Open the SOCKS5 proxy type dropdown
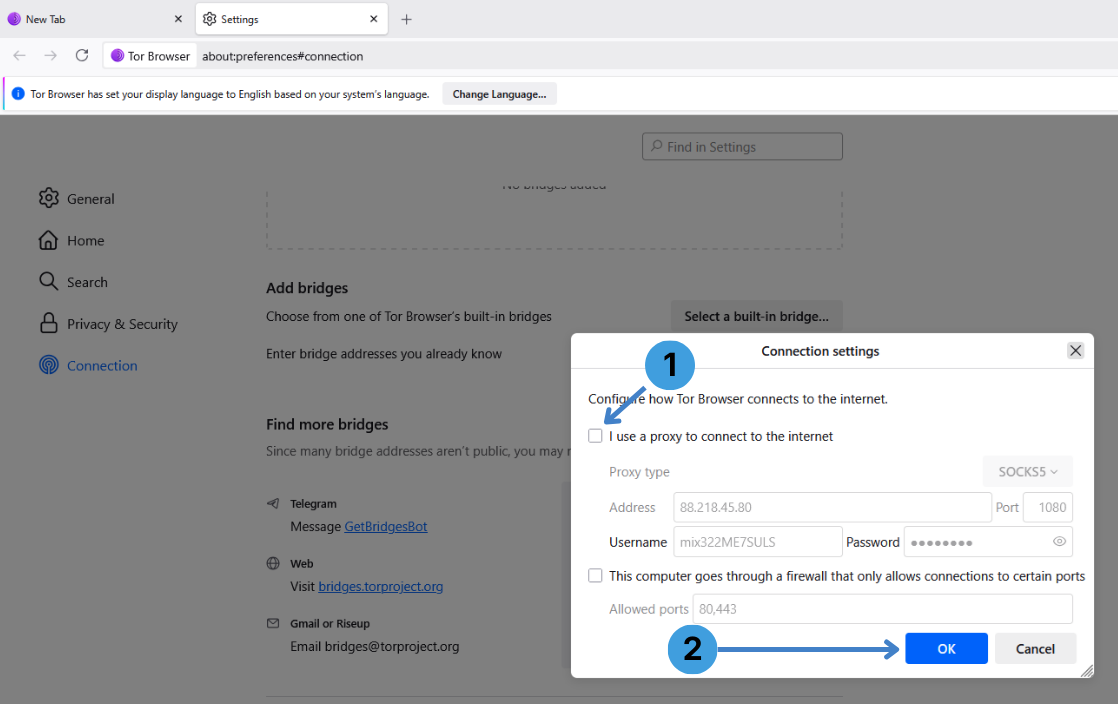 coord(1027,471)
